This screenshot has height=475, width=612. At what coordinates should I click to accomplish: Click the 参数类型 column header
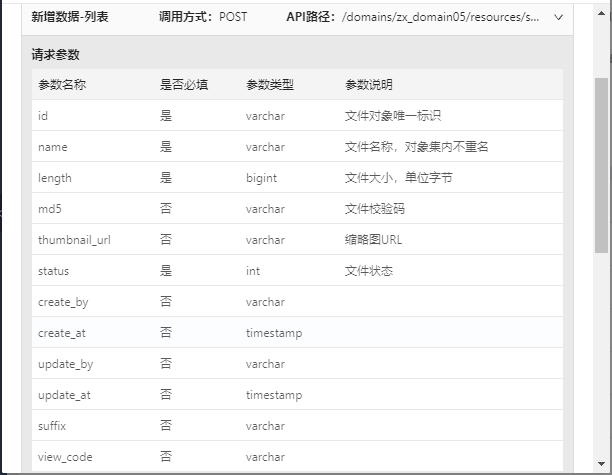[270, 85]
